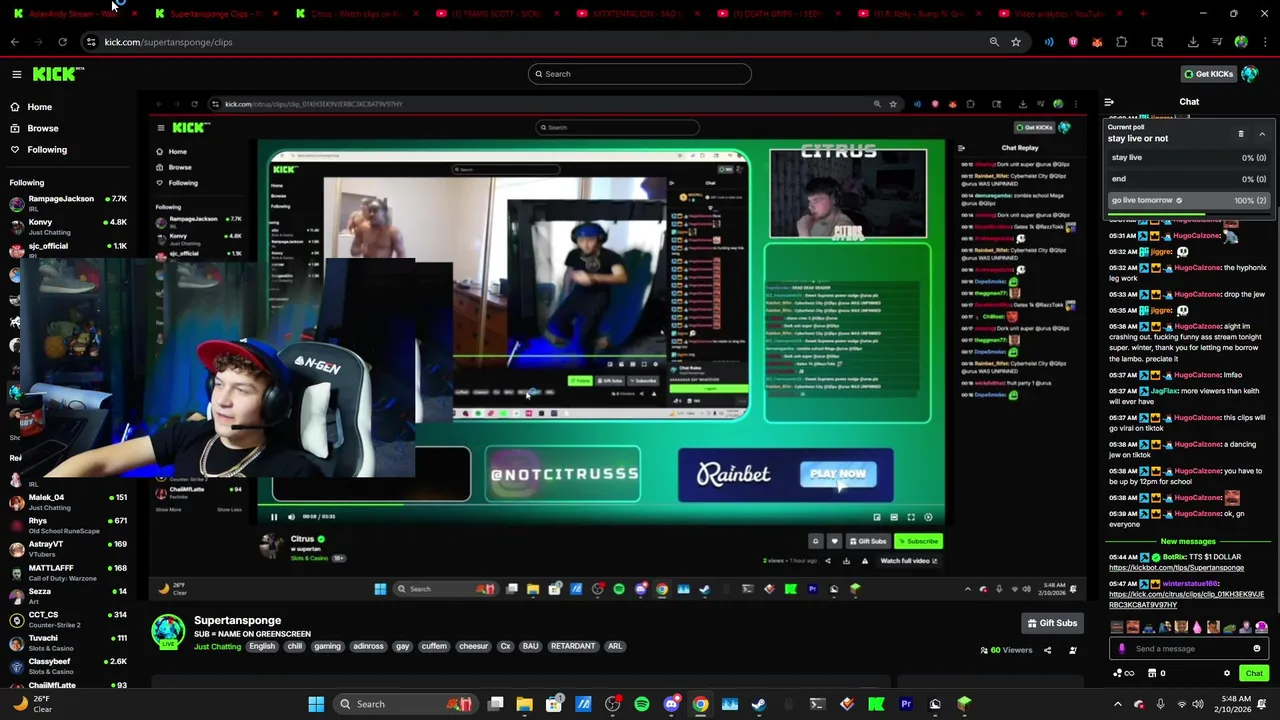Open Rhys Old School RuneScape channel
Screen dimensions: 1280x720
tap(68, 525)
